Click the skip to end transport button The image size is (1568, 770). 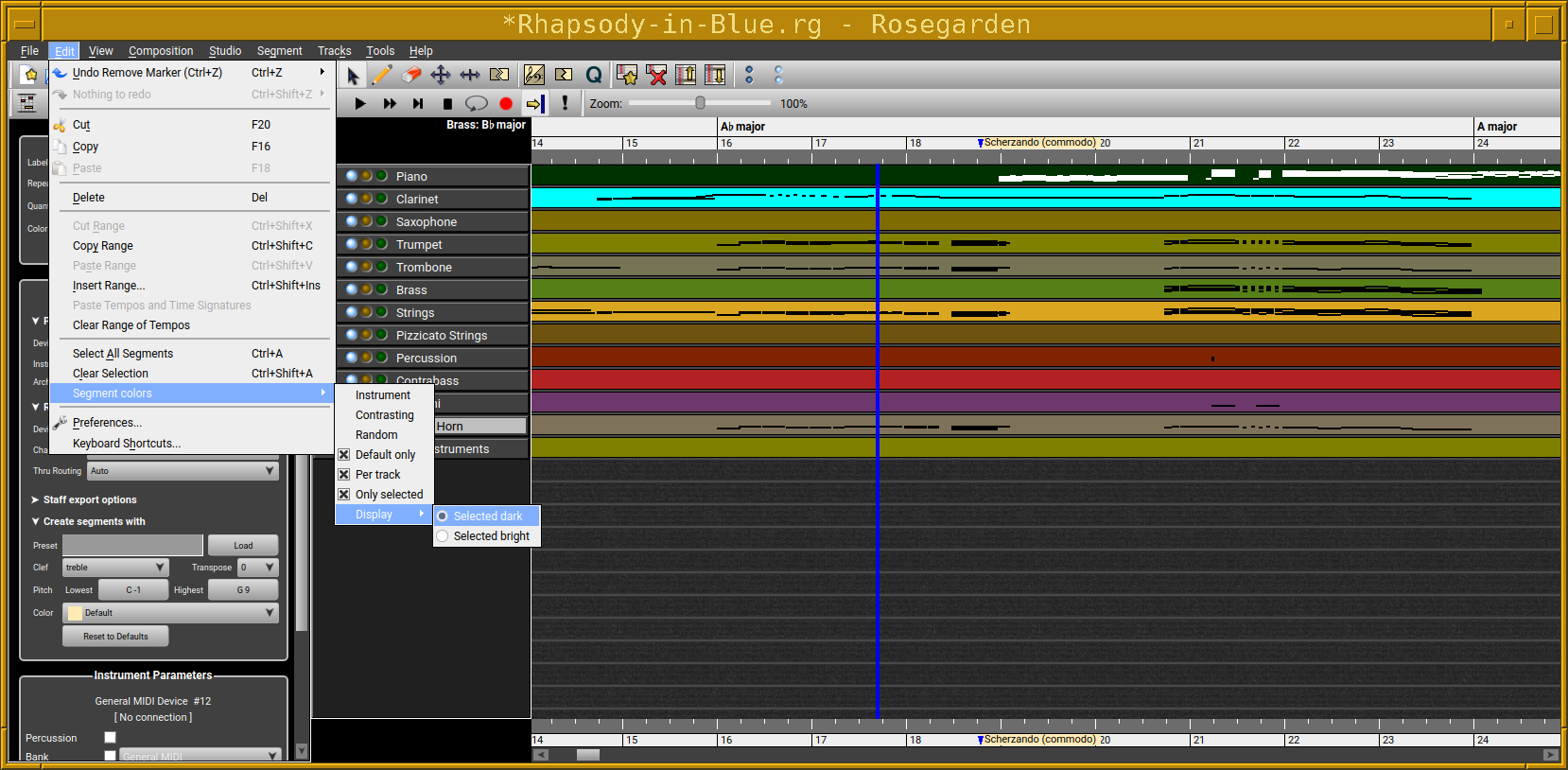tap(418, 103)
